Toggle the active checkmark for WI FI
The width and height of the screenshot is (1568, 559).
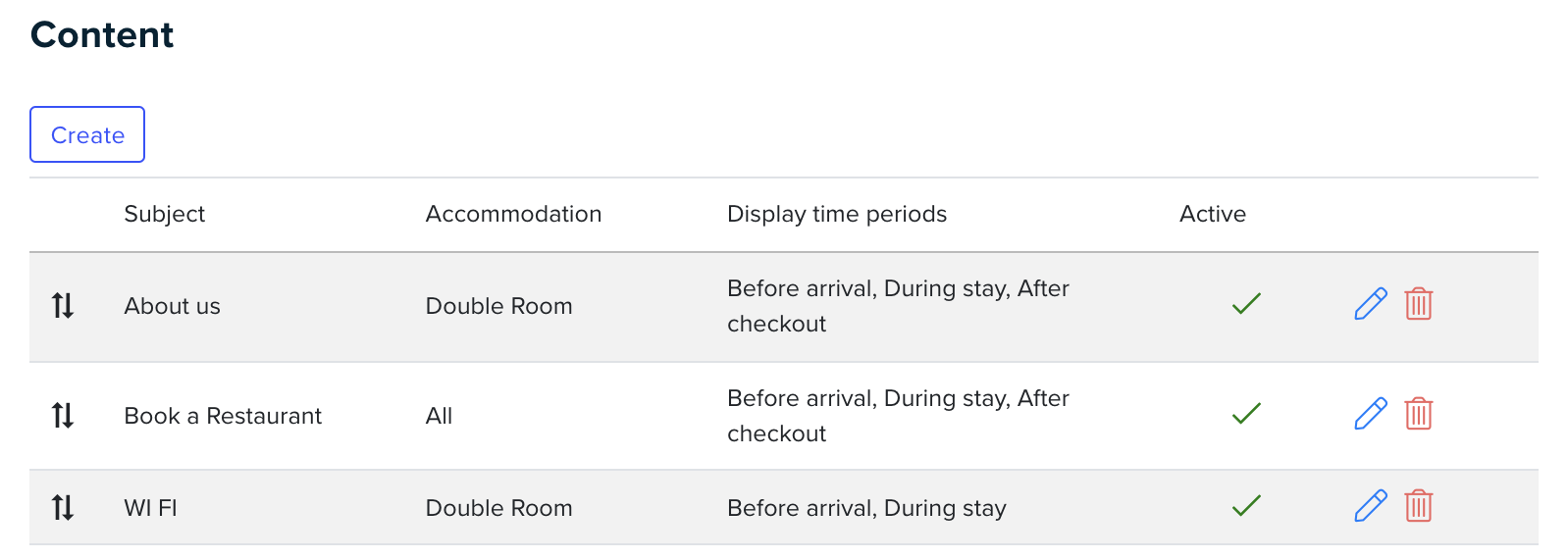coord(1246,506)
